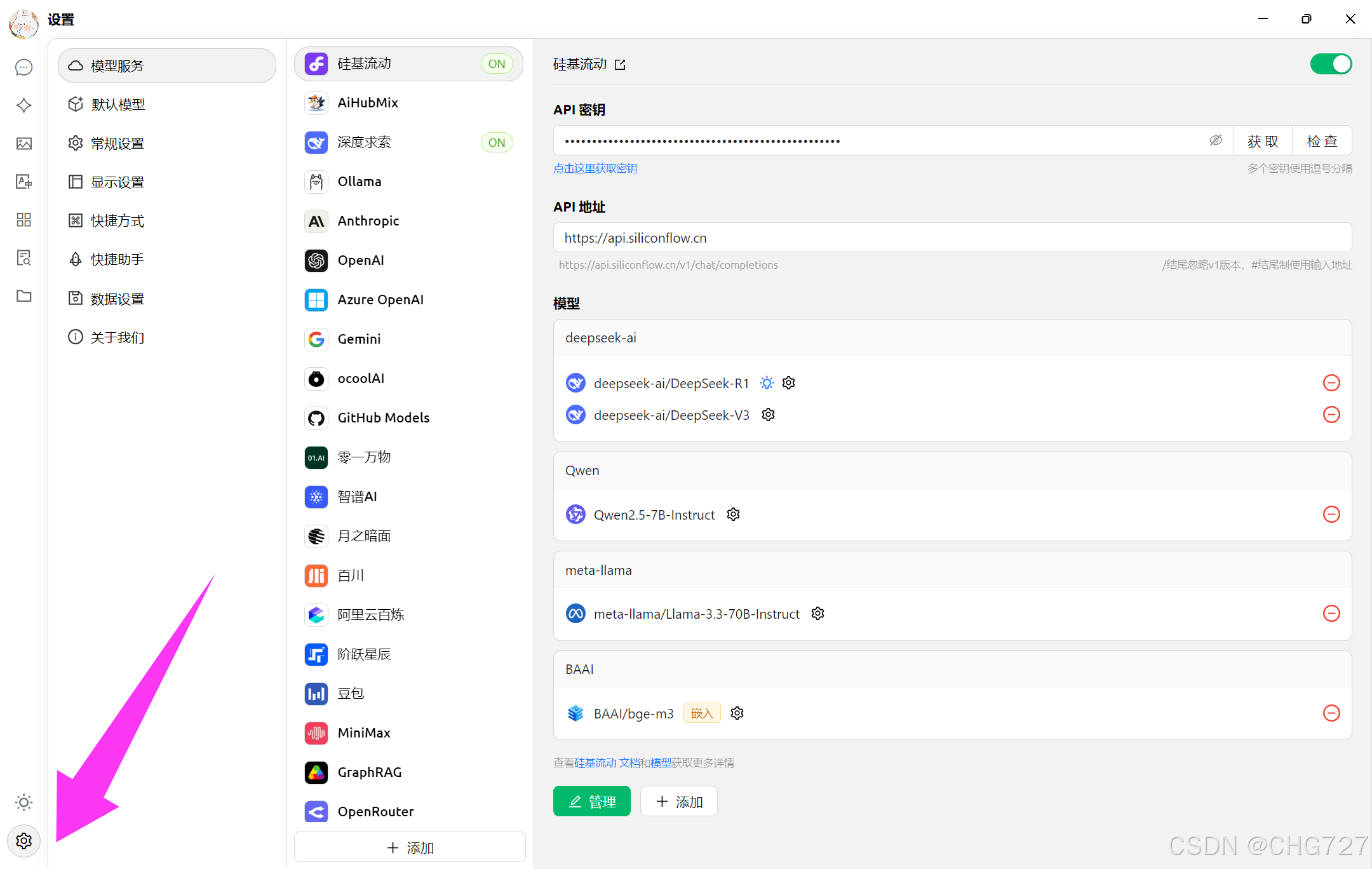Open the 默认模型 settings menu
This screenshot has height=869, width=1372.
point(118,105)
